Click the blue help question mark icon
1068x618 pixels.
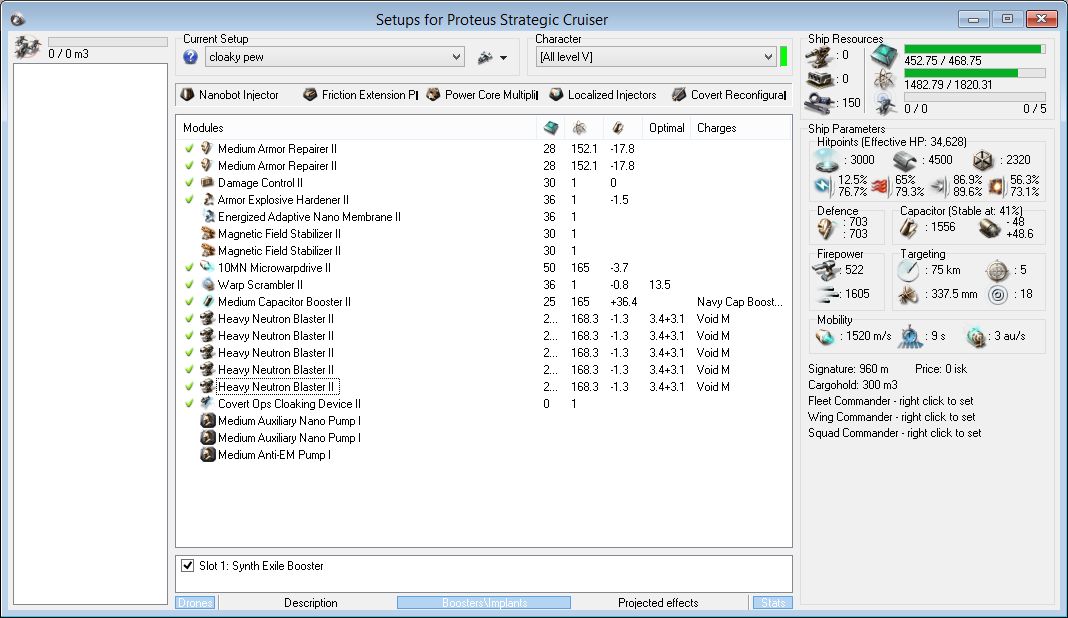pos(191,57)
